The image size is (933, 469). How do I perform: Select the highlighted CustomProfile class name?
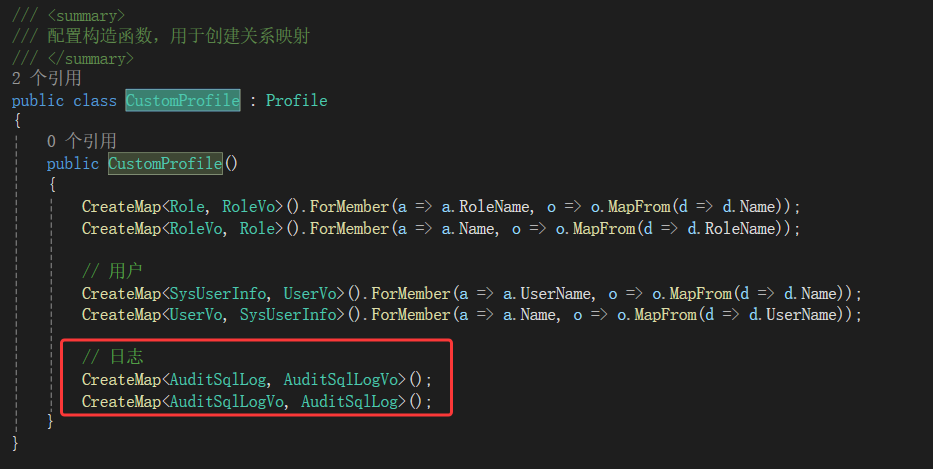[183, 100]
